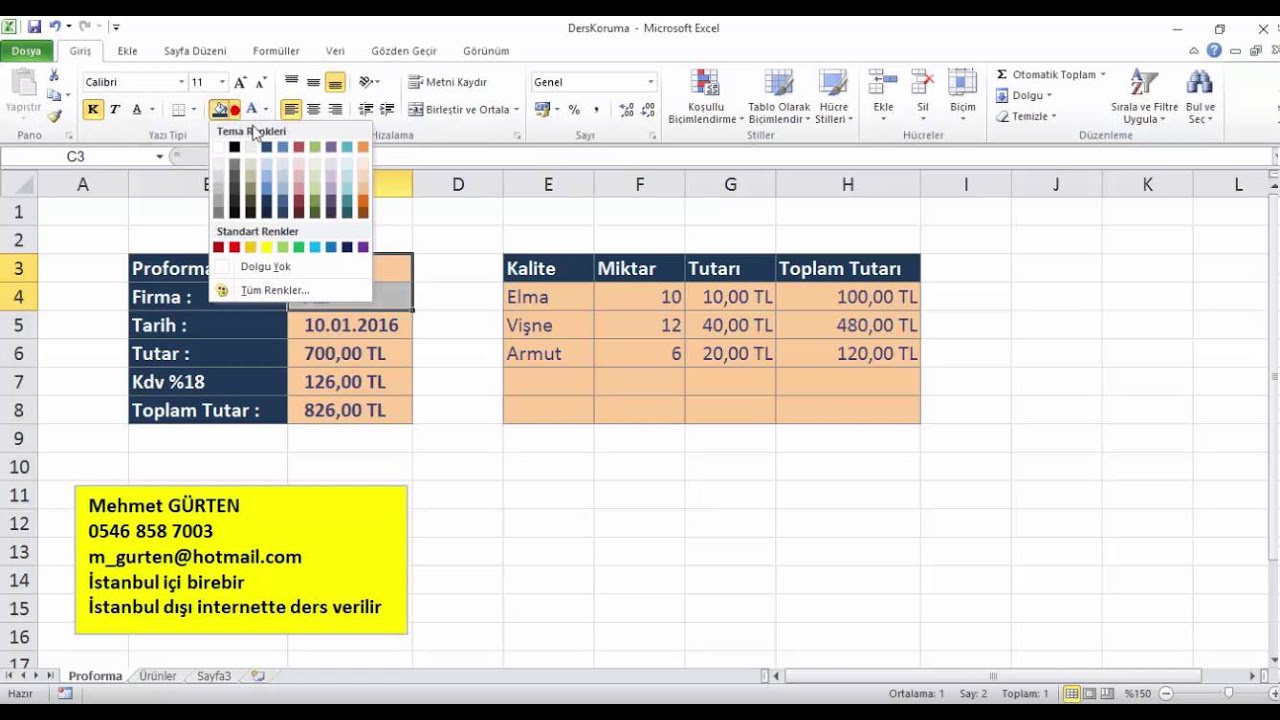Expand the font color dropdown arrow
This screenshot has width=1280, height=720.
(x=265, y=110)
